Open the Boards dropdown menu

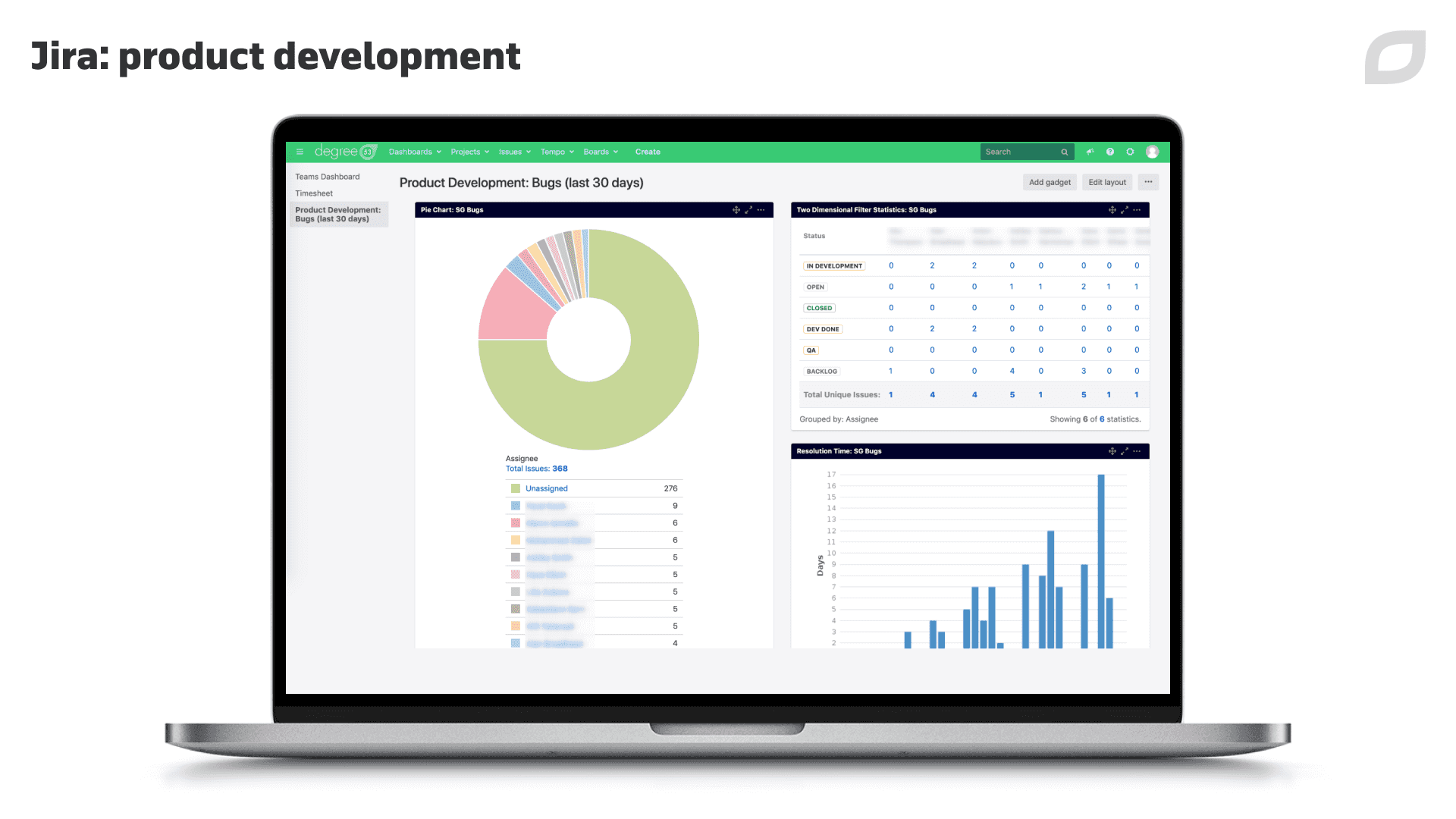(601, 152)
